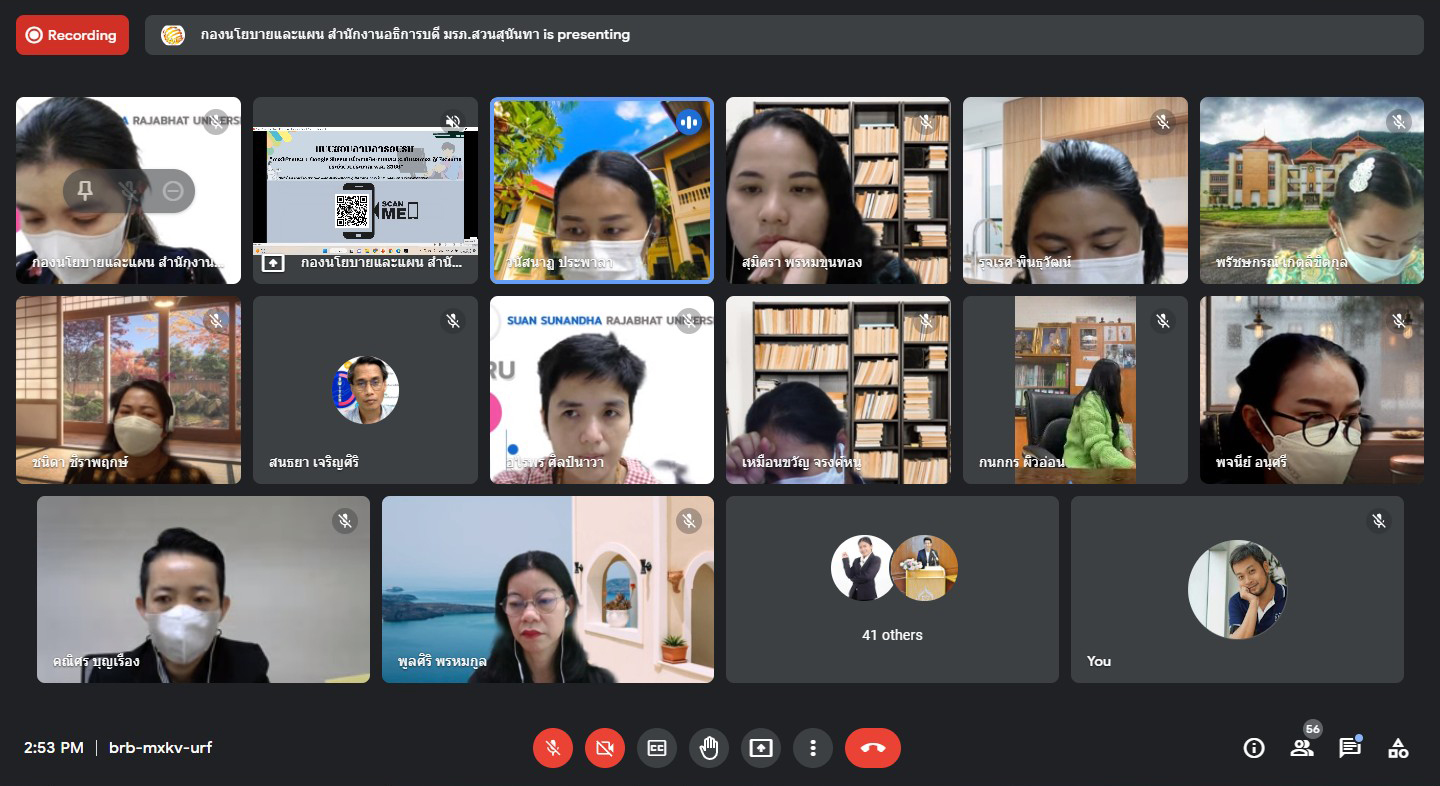The height and width of the screenshot is (786, 1440).
Task: Leave call with the red hang-up button
Action: 872,748
